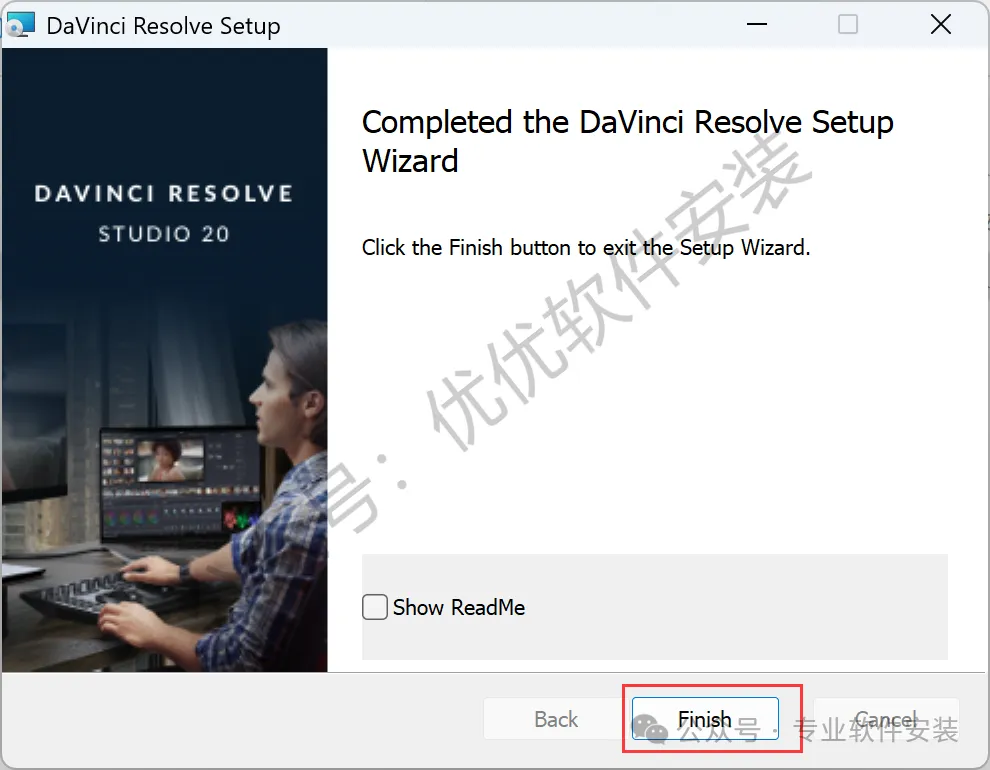Click the Show ReadMe label text
This screenshot has height=770, width=990.
coord(458,607)
